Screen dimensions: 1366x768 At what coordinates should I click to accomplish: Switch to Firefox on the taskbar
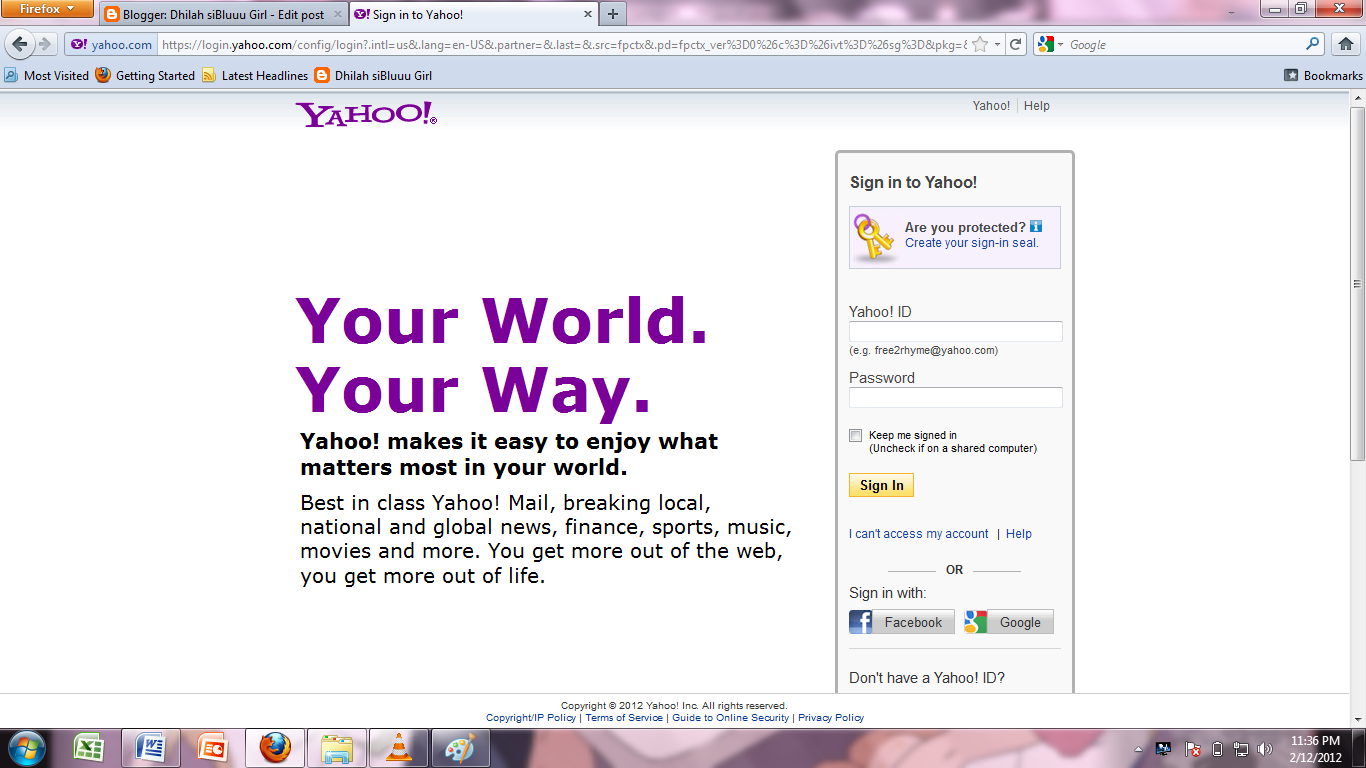[275, 748]
